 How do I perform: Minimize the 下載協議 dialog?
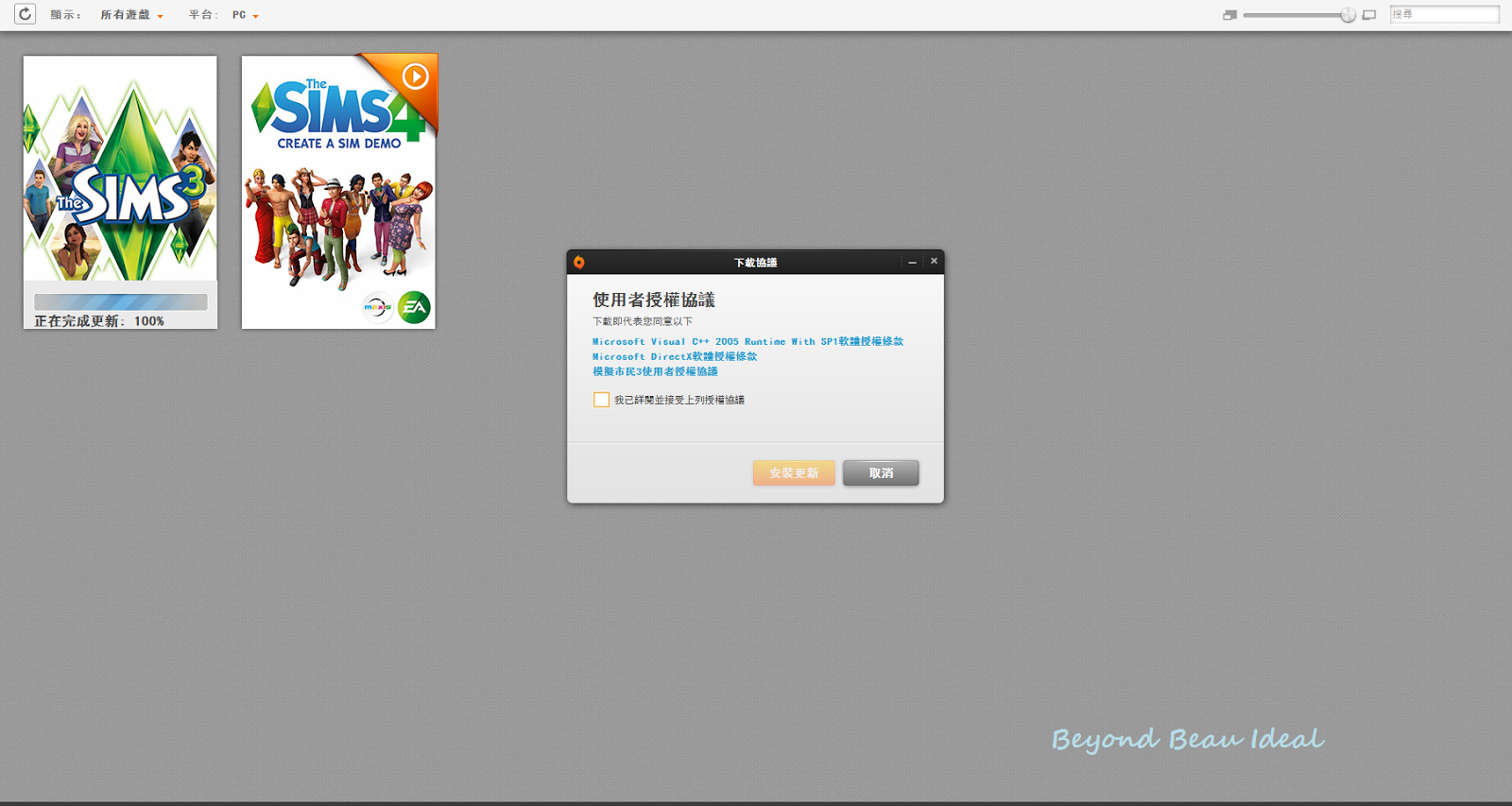tap(912, 262)
